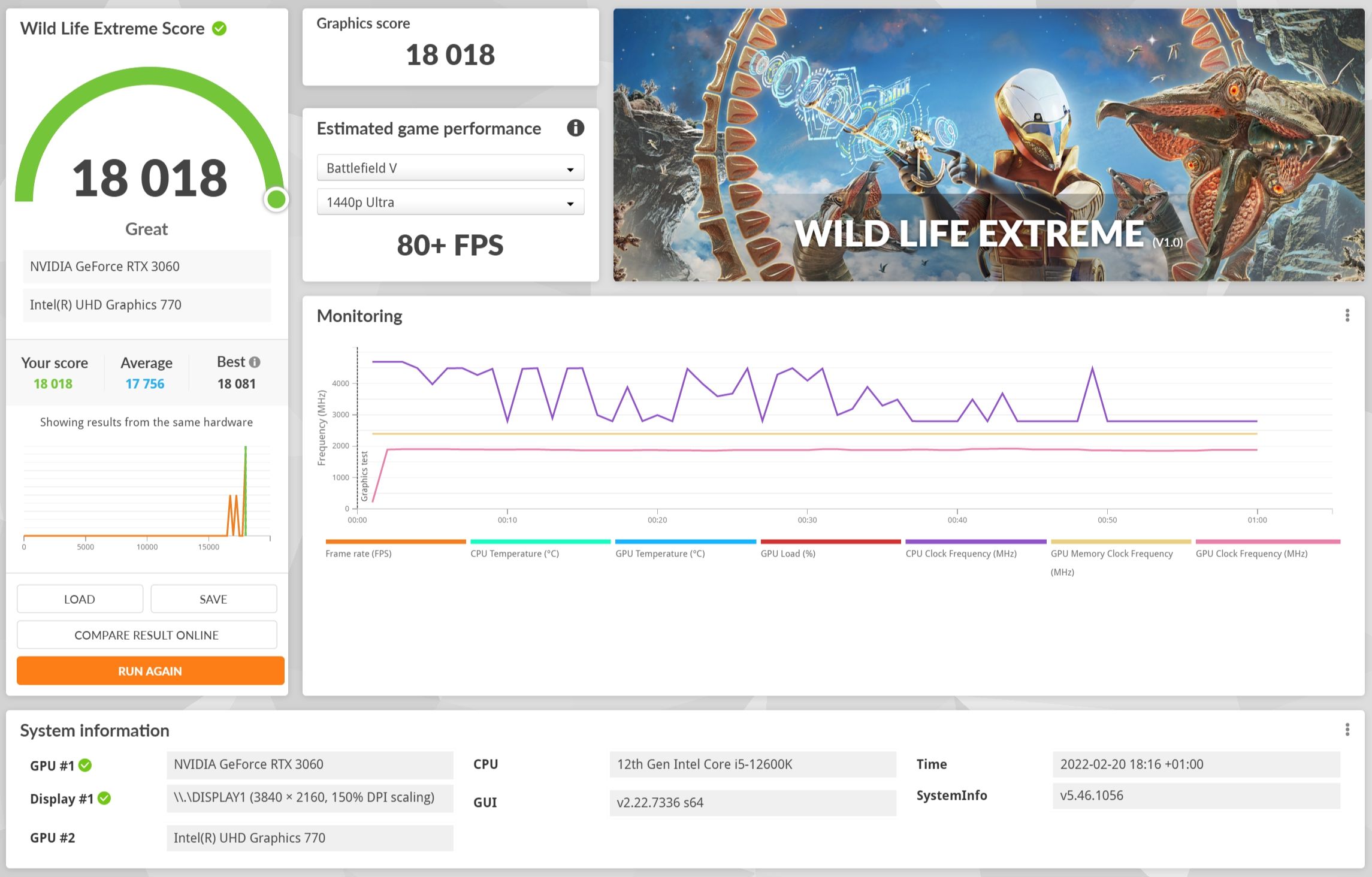Open the Battlefield V game dropdown

click(x=450, y=168)
